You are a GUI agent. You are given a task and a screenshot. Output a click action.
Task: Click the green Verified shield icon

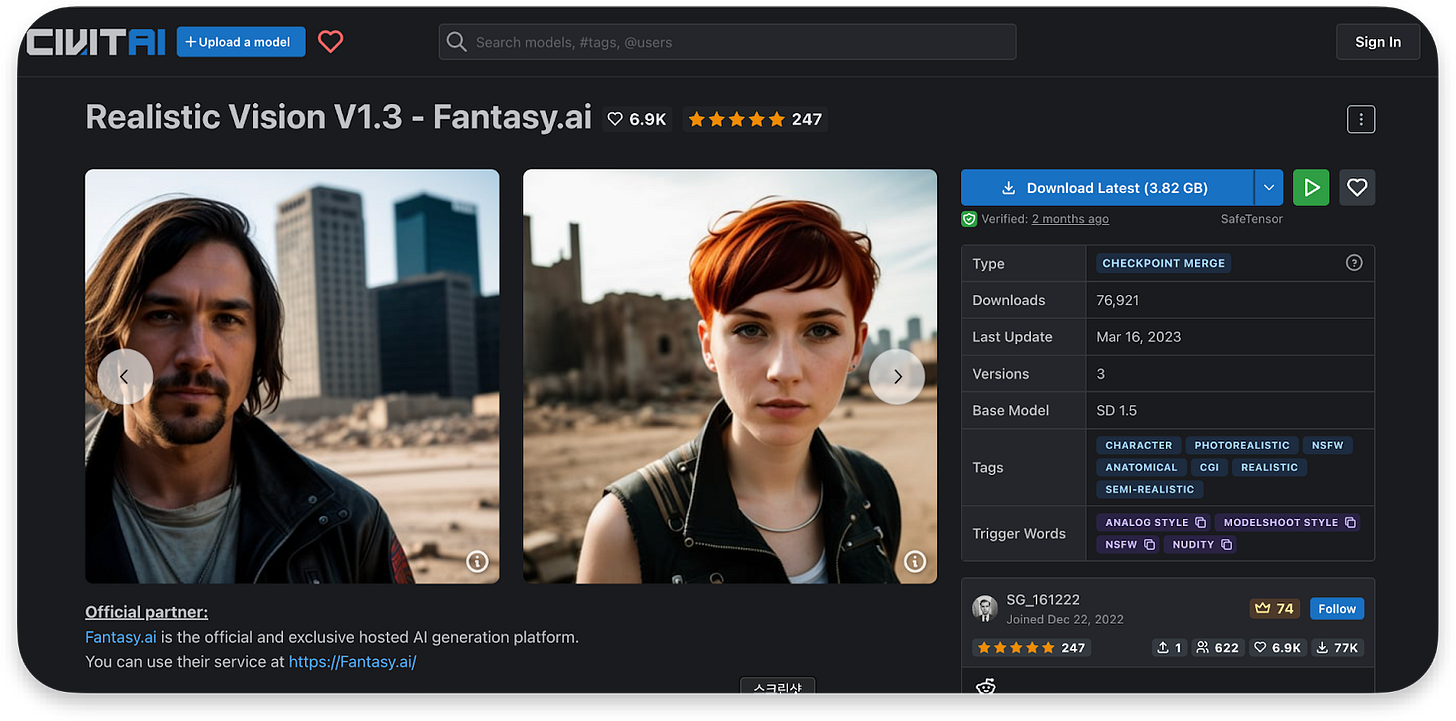click(x=969, y=219)
